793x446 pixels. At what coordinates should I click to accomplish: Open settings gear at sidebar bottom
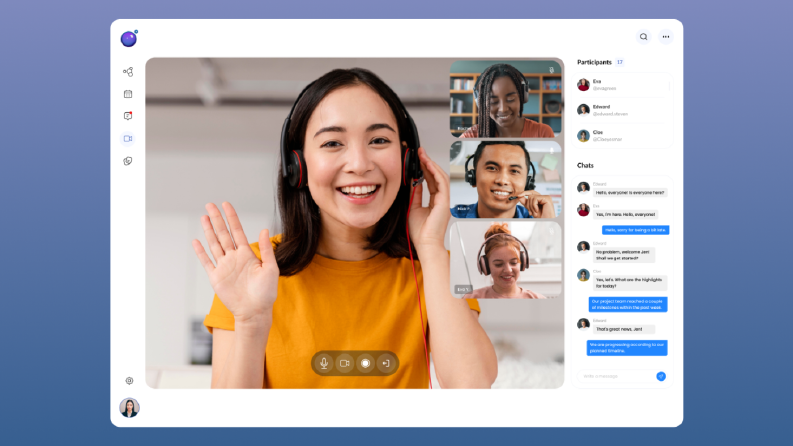(129, 381)
